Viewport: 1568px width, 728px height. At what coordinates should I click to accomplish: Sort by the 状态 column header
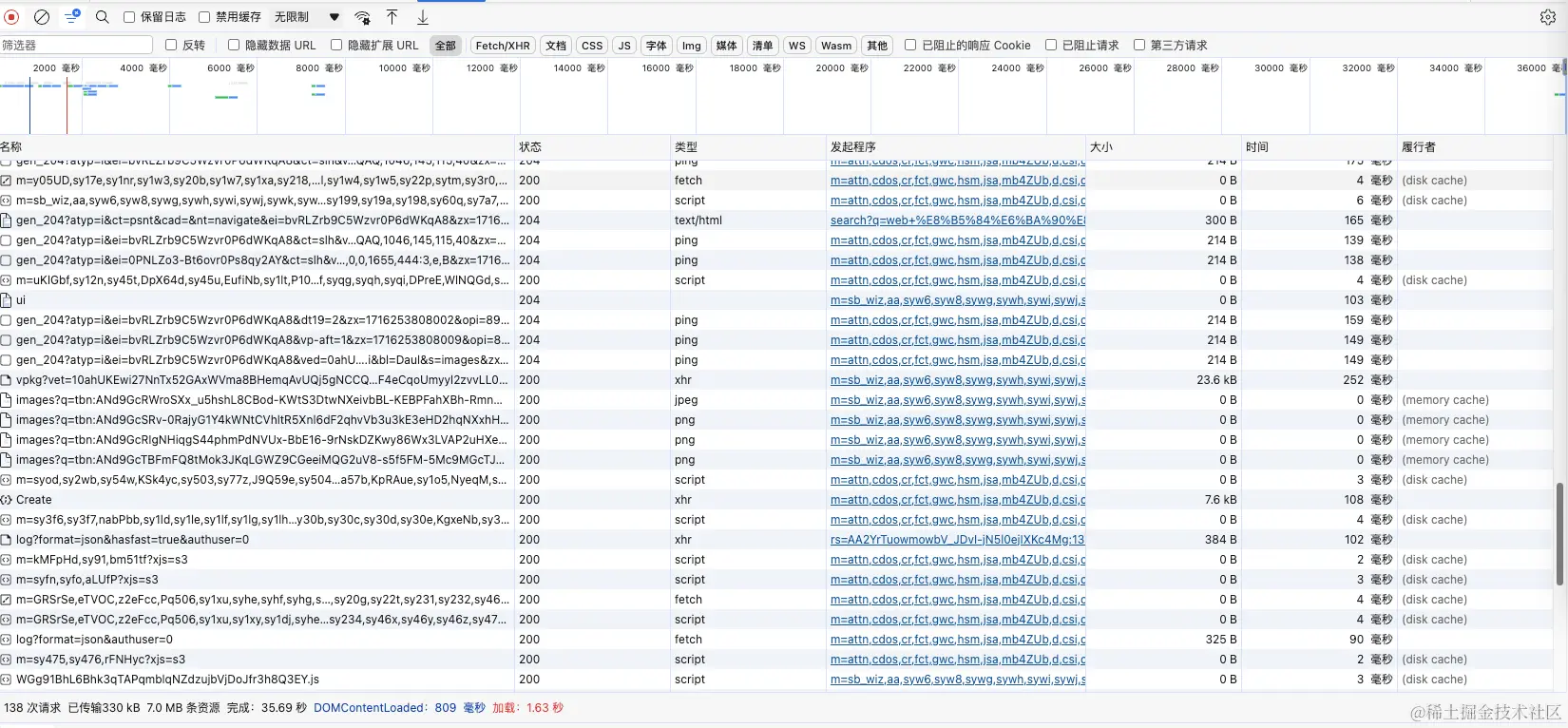(x=592, y=147)
